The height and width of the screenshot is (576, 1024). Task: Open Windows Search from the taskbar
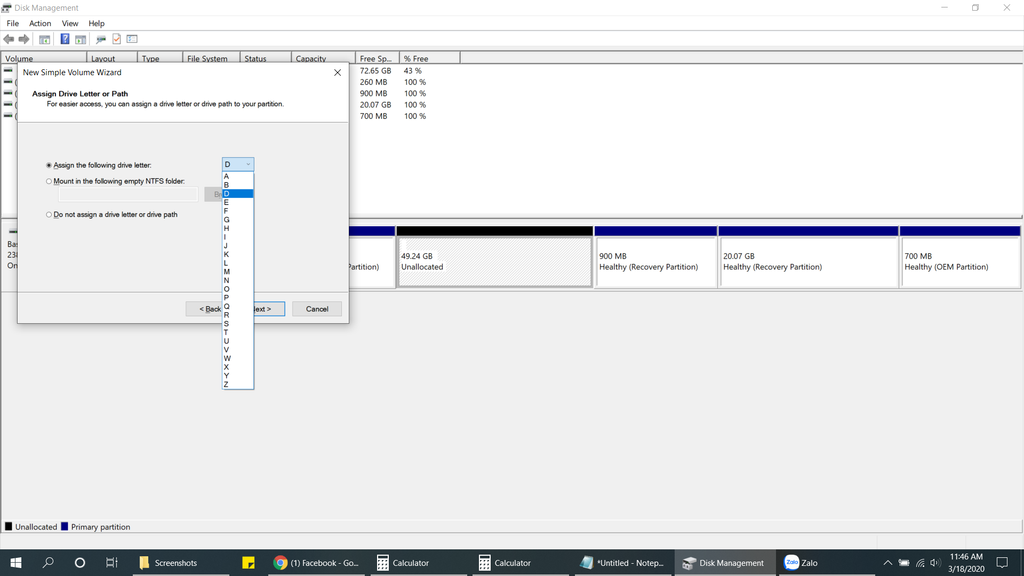tap(48, 562)
